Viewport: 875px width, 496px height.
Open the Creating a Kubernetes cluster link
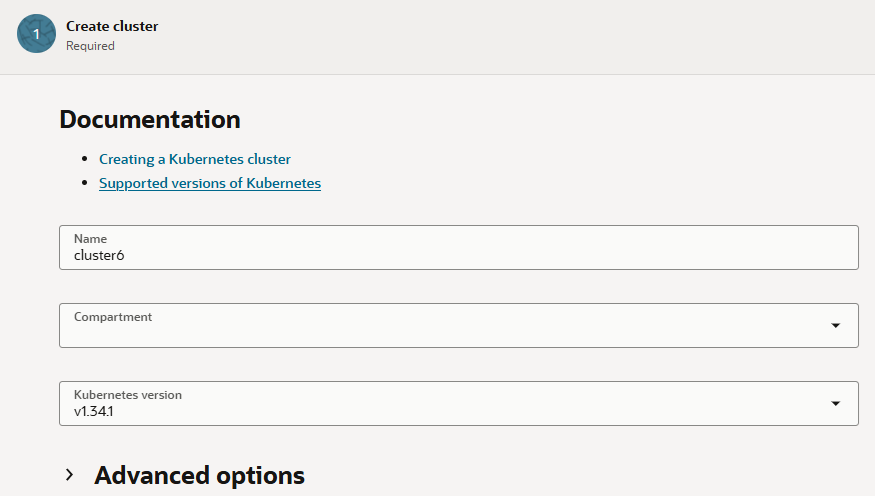[195, 159]
